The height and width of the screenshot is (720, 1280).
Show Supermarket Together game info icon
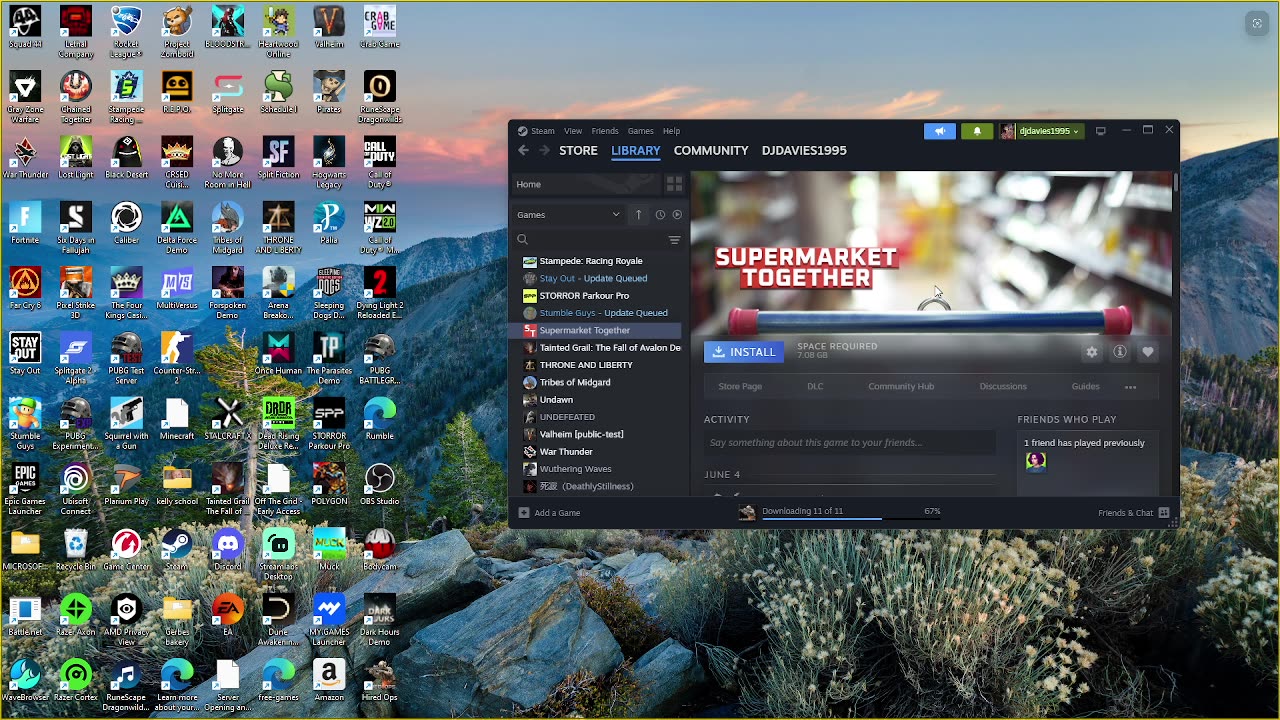[1120, 352]
